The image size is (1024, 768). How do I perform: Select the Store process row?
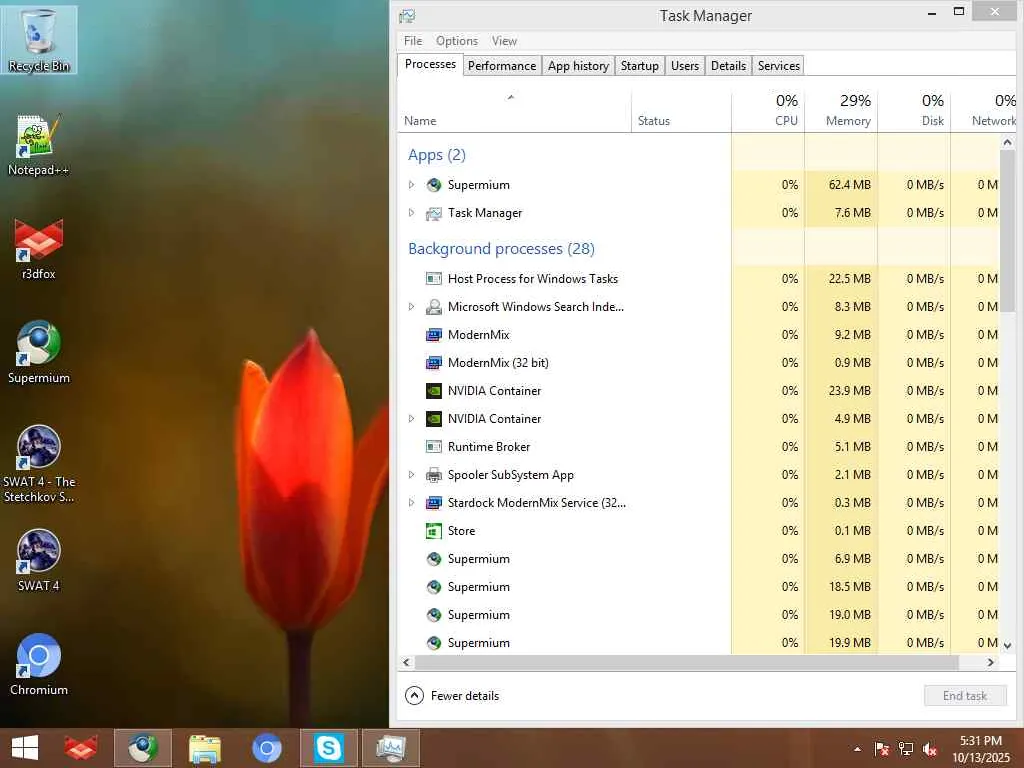tap(698, 531)
